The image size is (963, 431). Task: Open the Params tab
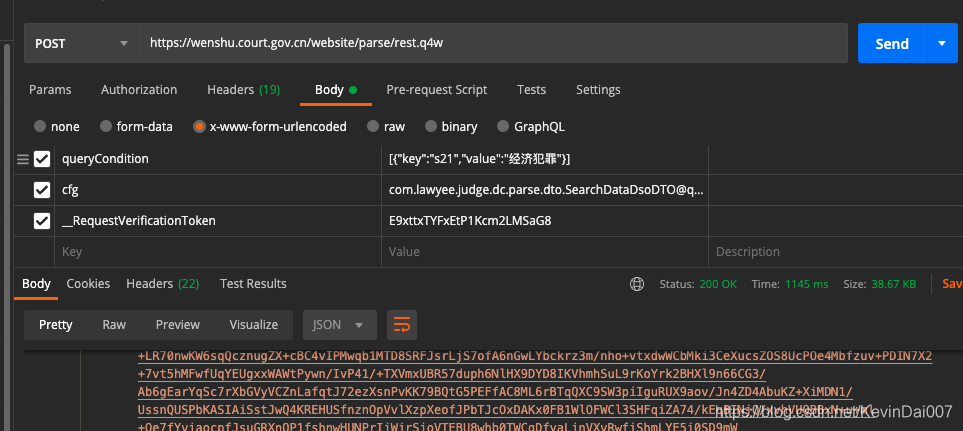[50, 90]
